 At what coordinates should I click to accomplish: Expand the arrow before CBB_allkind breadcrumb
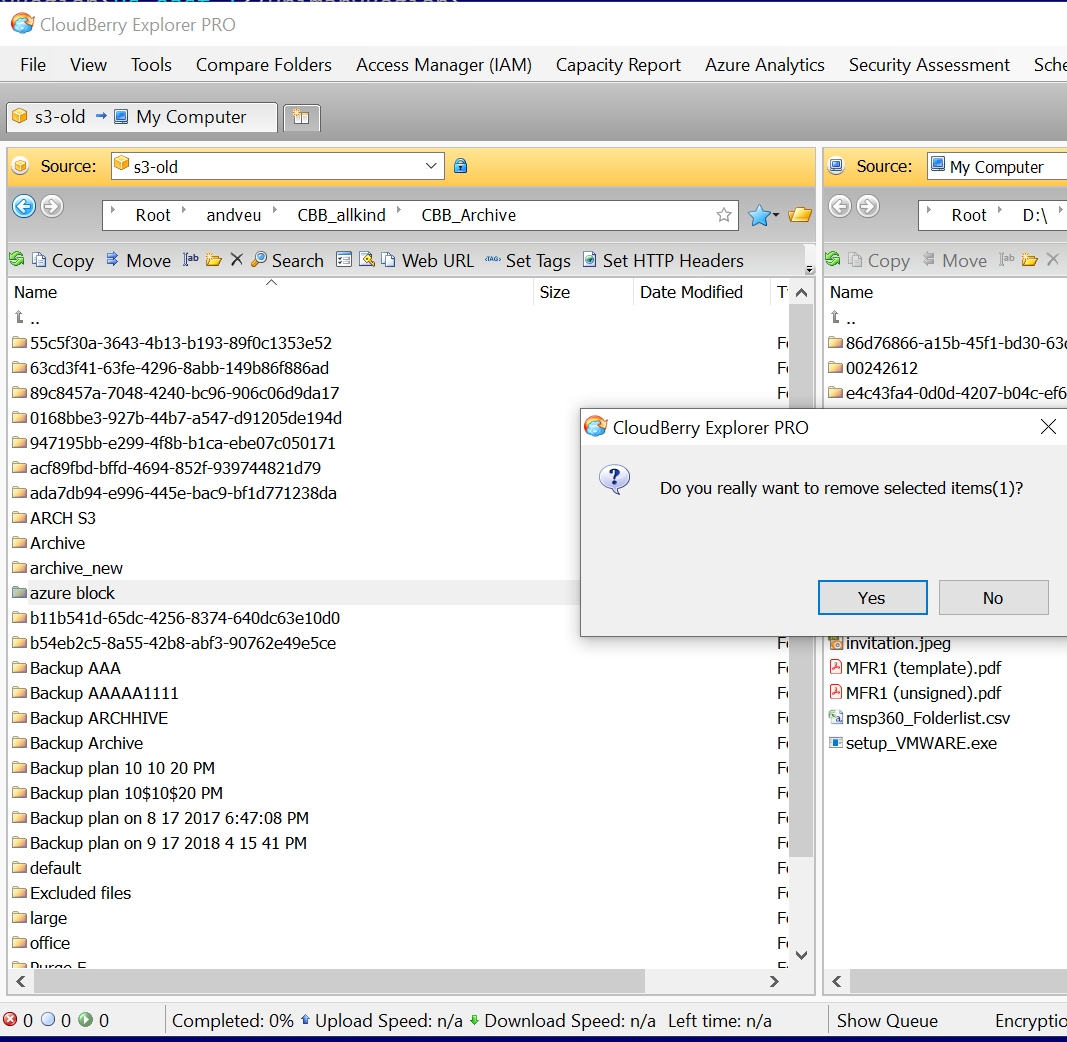[x=275, y=210]
